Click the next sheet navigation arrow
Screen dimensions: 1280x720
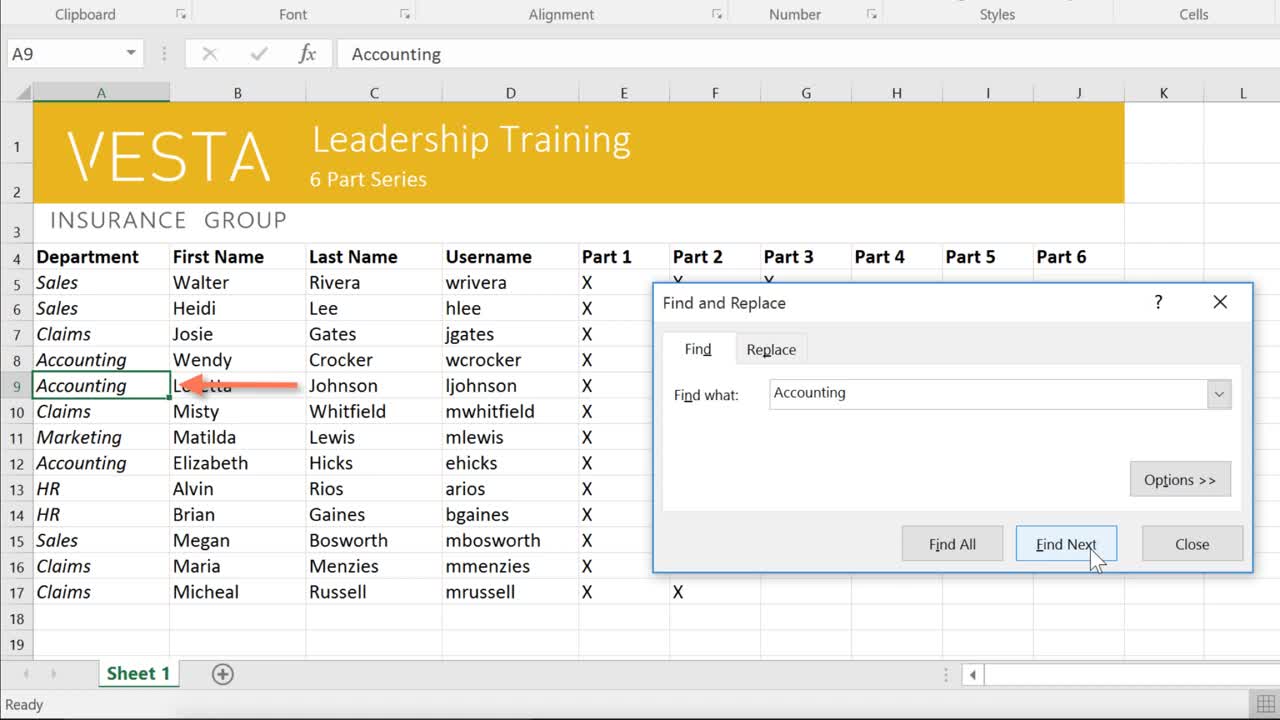pos(53,674)
